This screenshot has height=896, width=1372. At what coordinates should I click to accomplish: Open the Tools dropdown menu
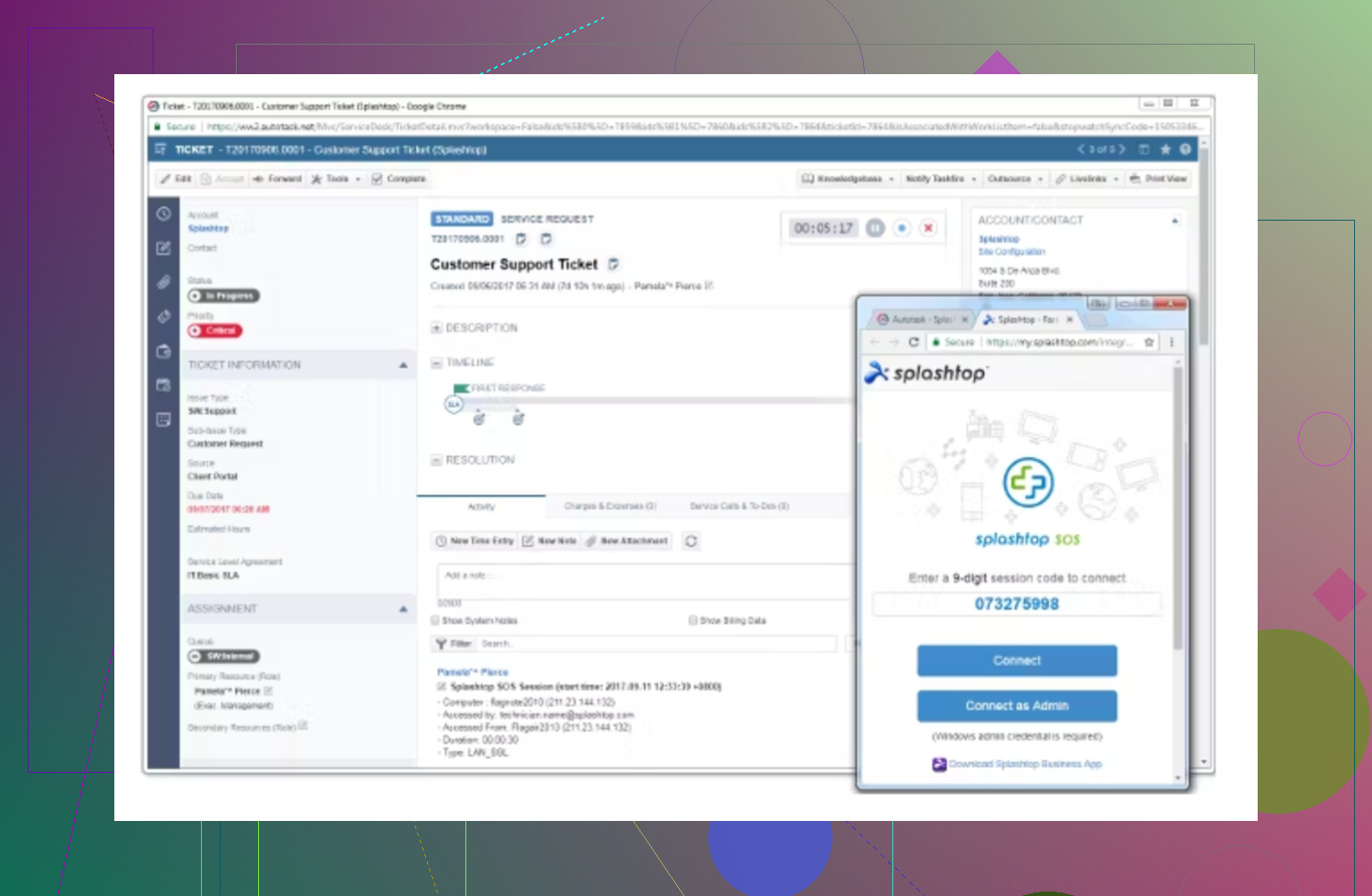336,179
